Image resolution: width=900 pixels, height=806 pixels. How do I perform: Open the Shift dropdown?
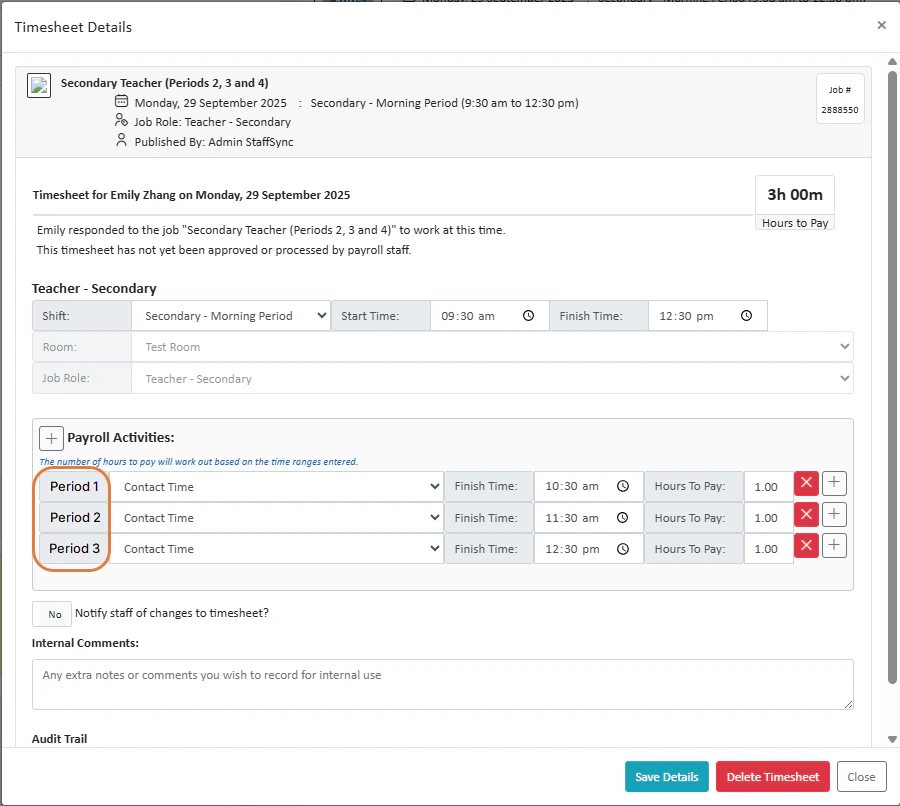pos(231,315)
